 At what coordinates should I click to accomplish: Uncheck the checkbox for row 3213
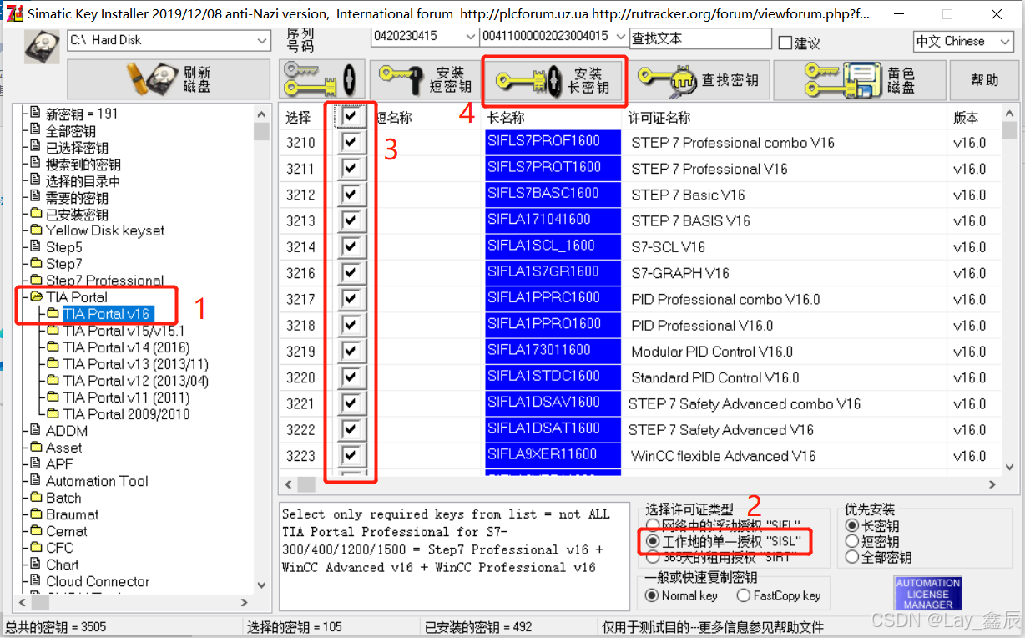click(x=351, y=220)
